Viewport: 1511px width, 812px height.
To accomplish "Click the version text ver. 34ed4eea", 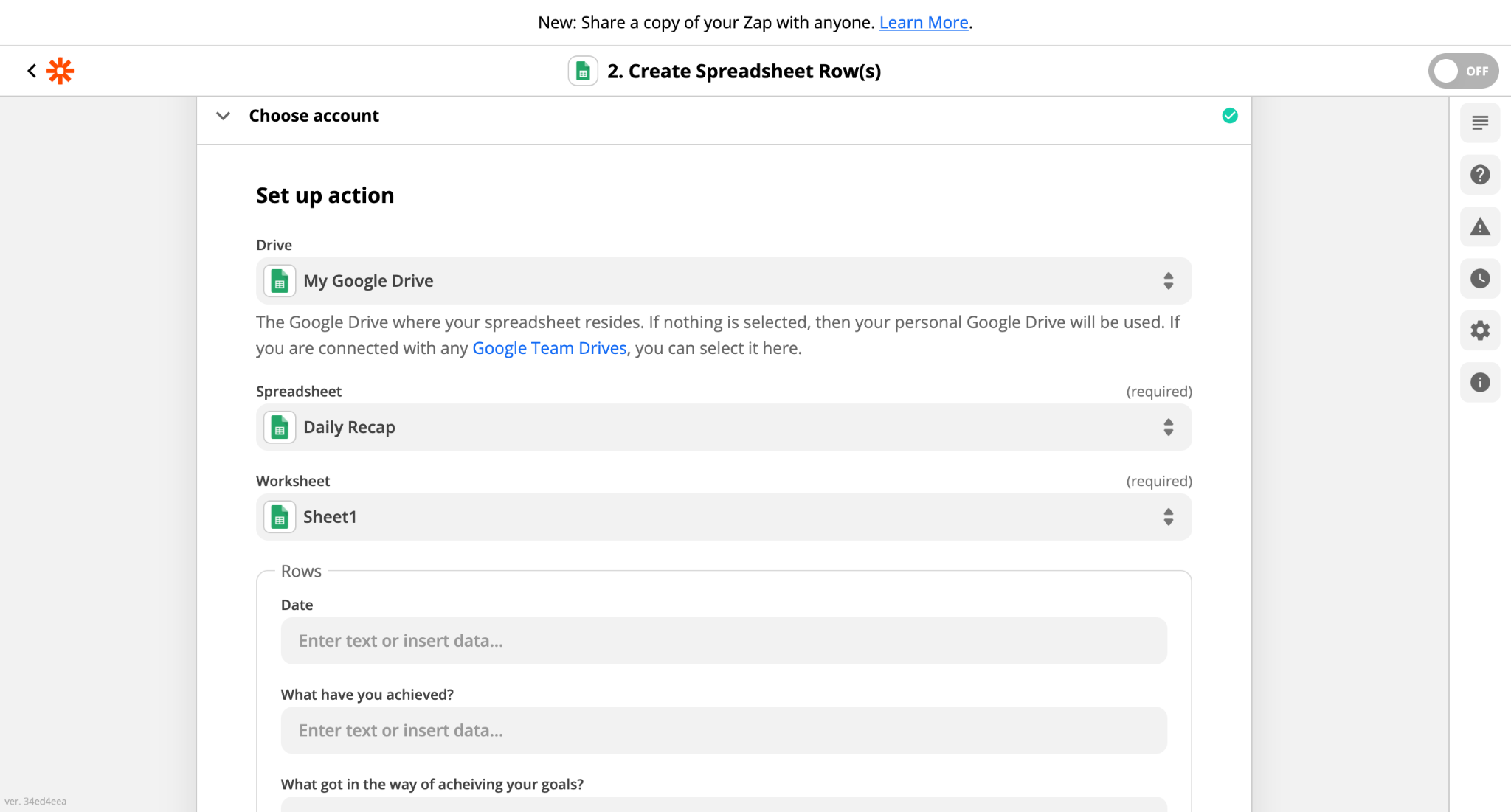I will pos(35,802).
